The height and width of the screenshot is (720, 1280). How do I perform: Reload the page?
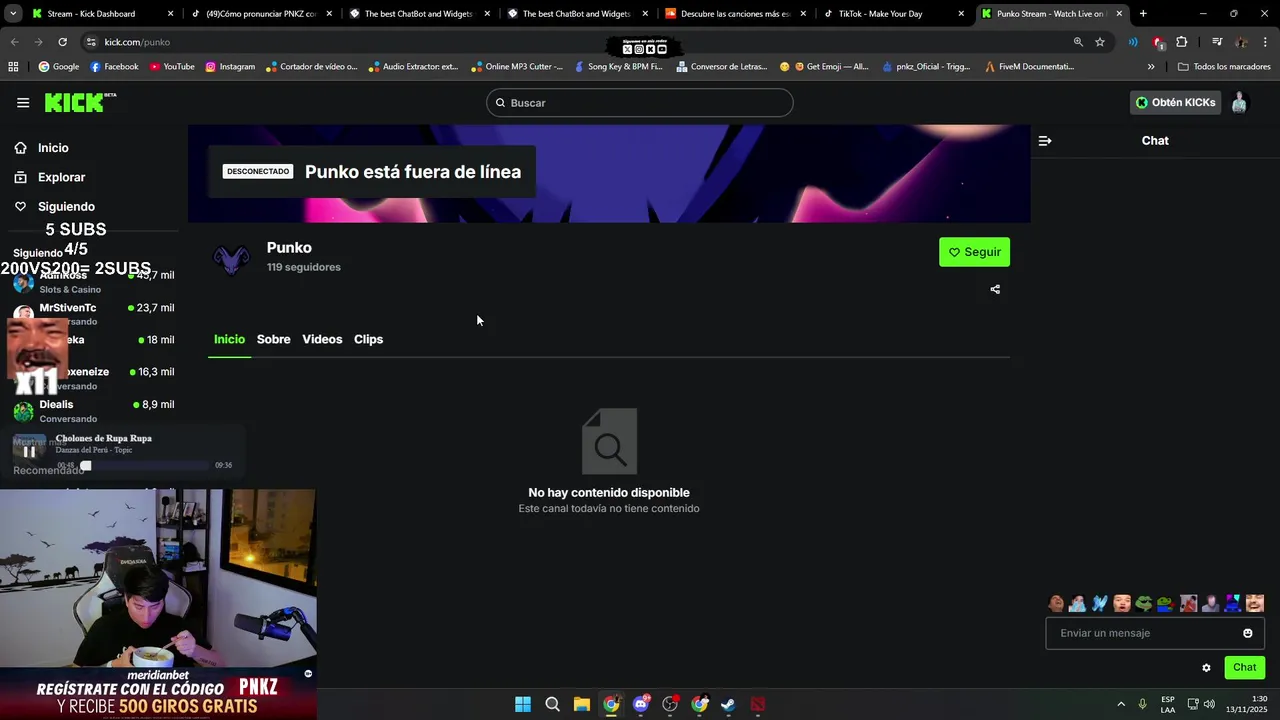tap(62, 42)
